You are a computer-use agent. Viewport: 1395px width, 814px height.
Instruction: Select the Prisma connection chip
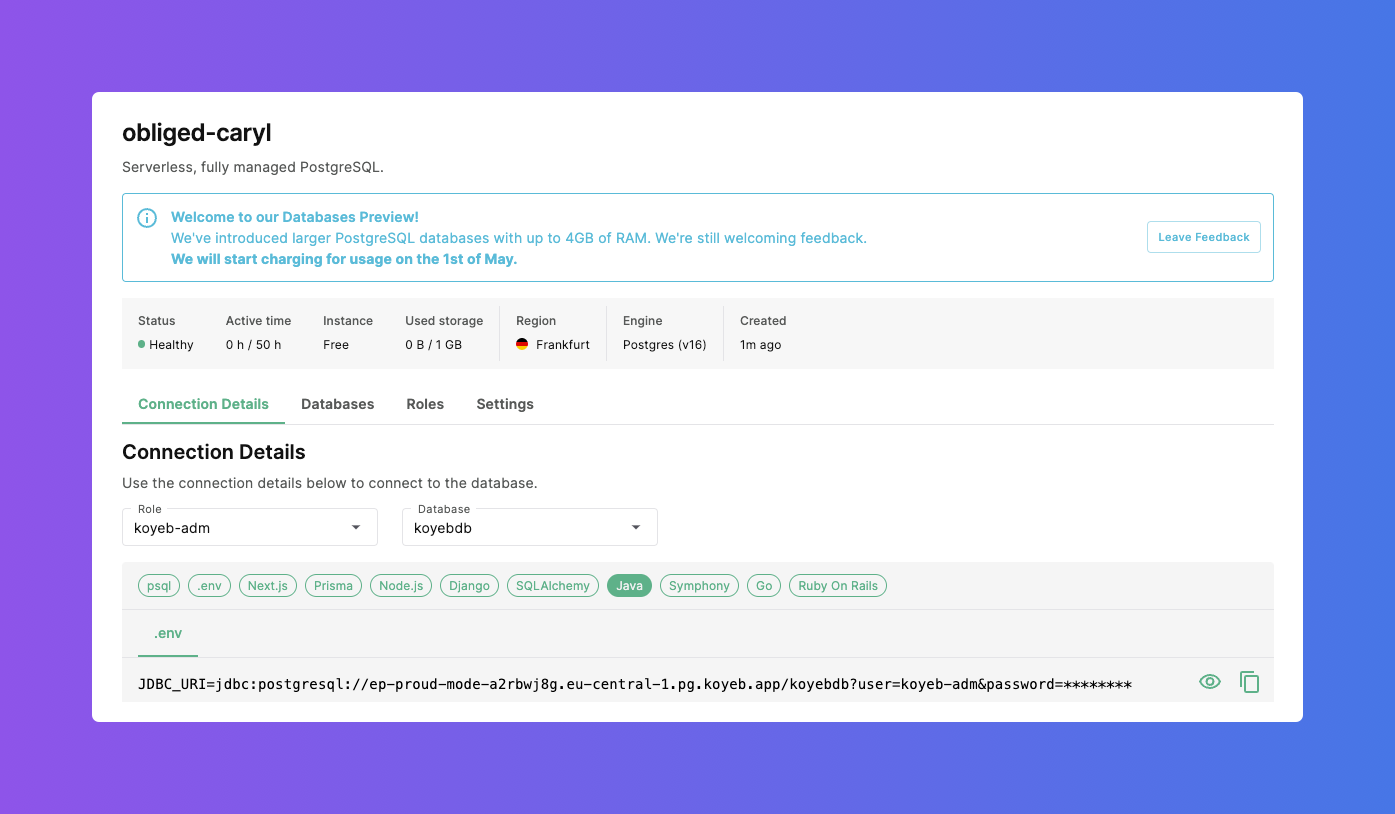333,586
